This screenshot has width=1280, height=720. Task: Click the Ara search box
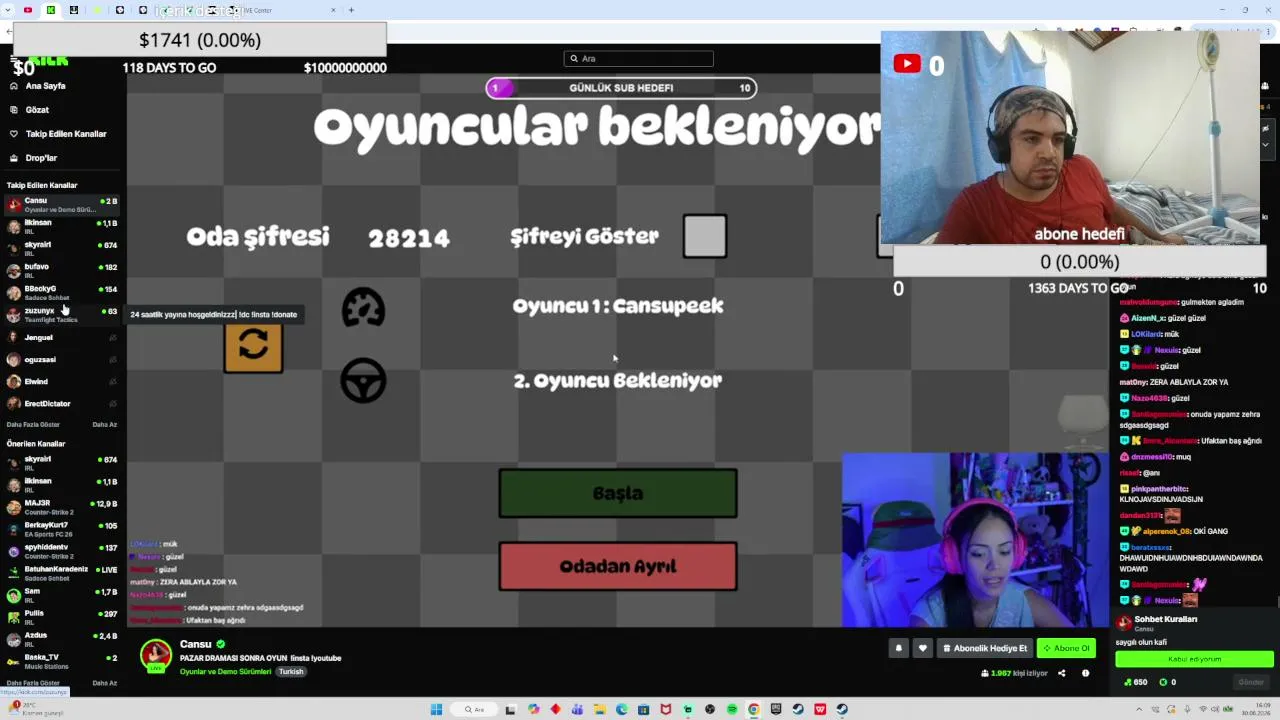pyautogui.click(x=639, y=59)
